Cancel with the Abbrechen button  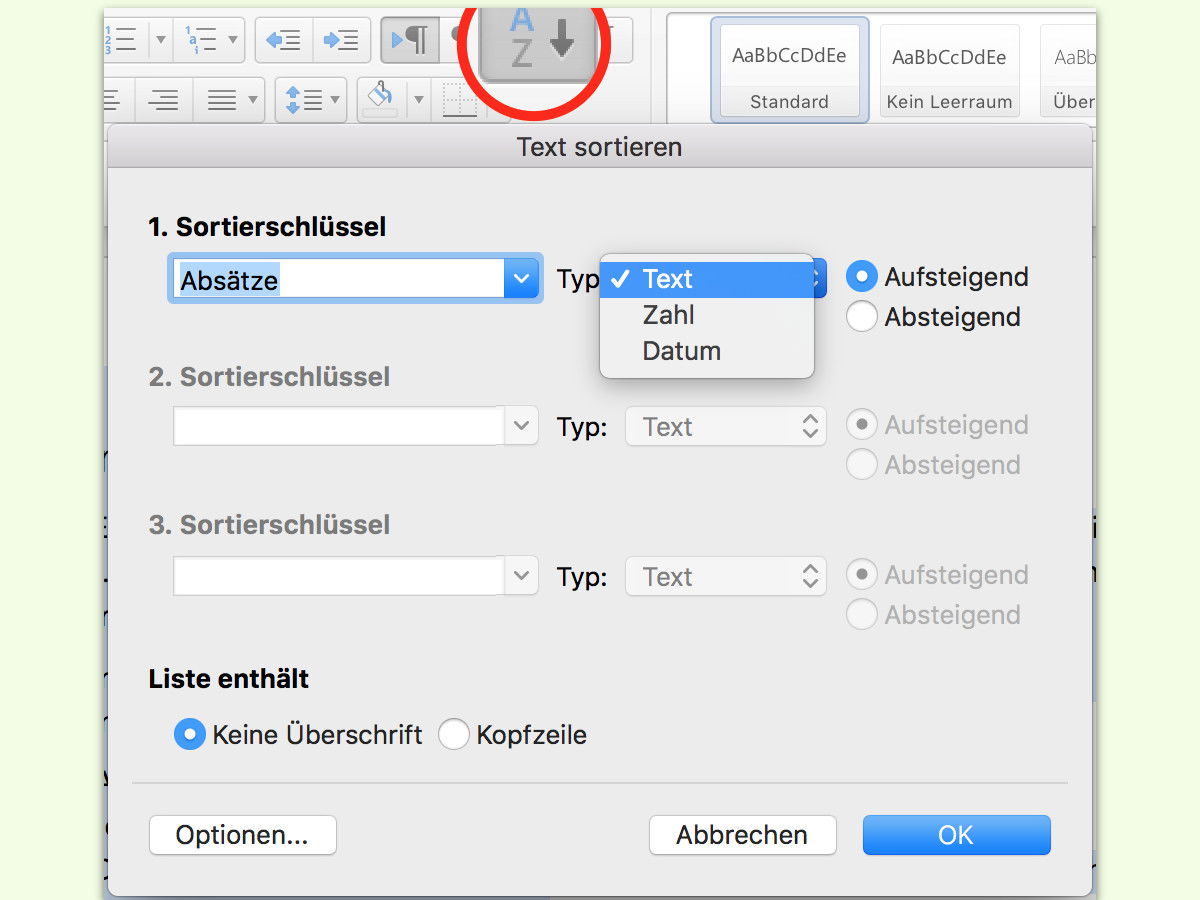click(x=742, y=835)
